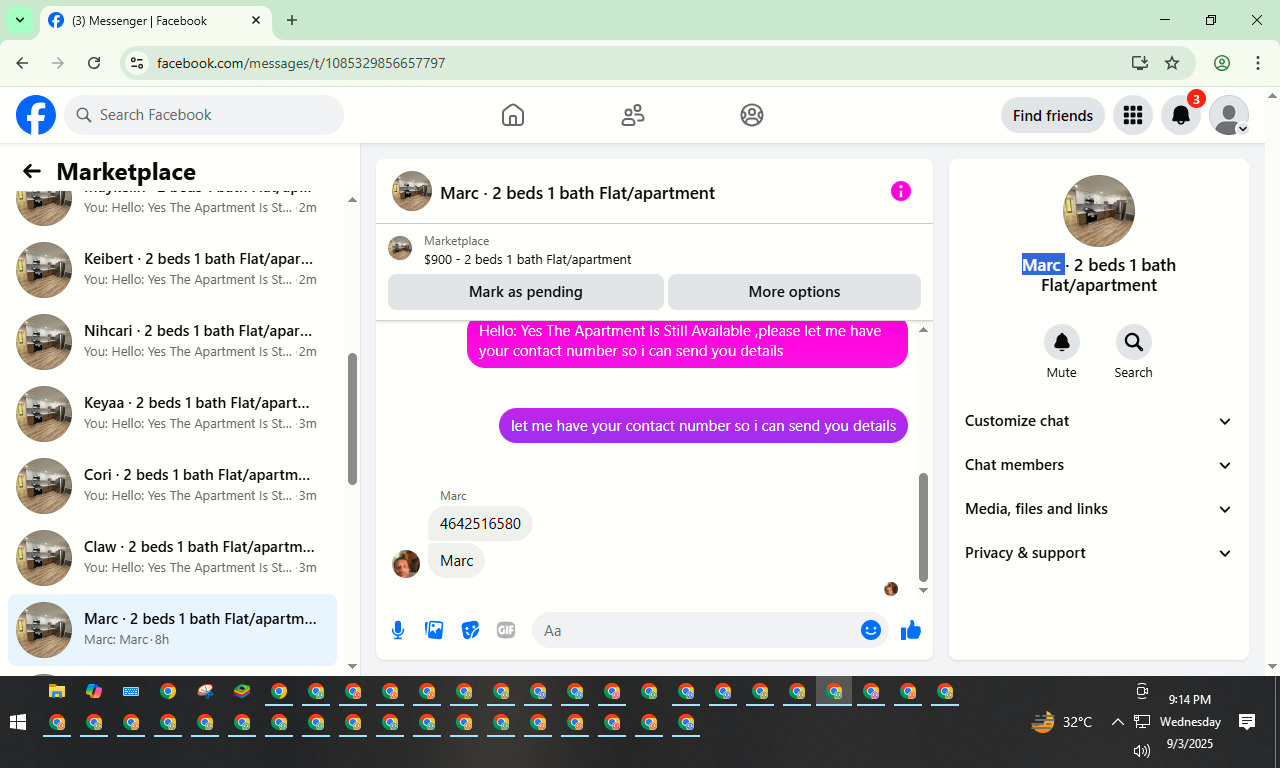Bookmark this tab with the star icon
This screenshot has width=1280, height=768.
[x=1172, y=63]
